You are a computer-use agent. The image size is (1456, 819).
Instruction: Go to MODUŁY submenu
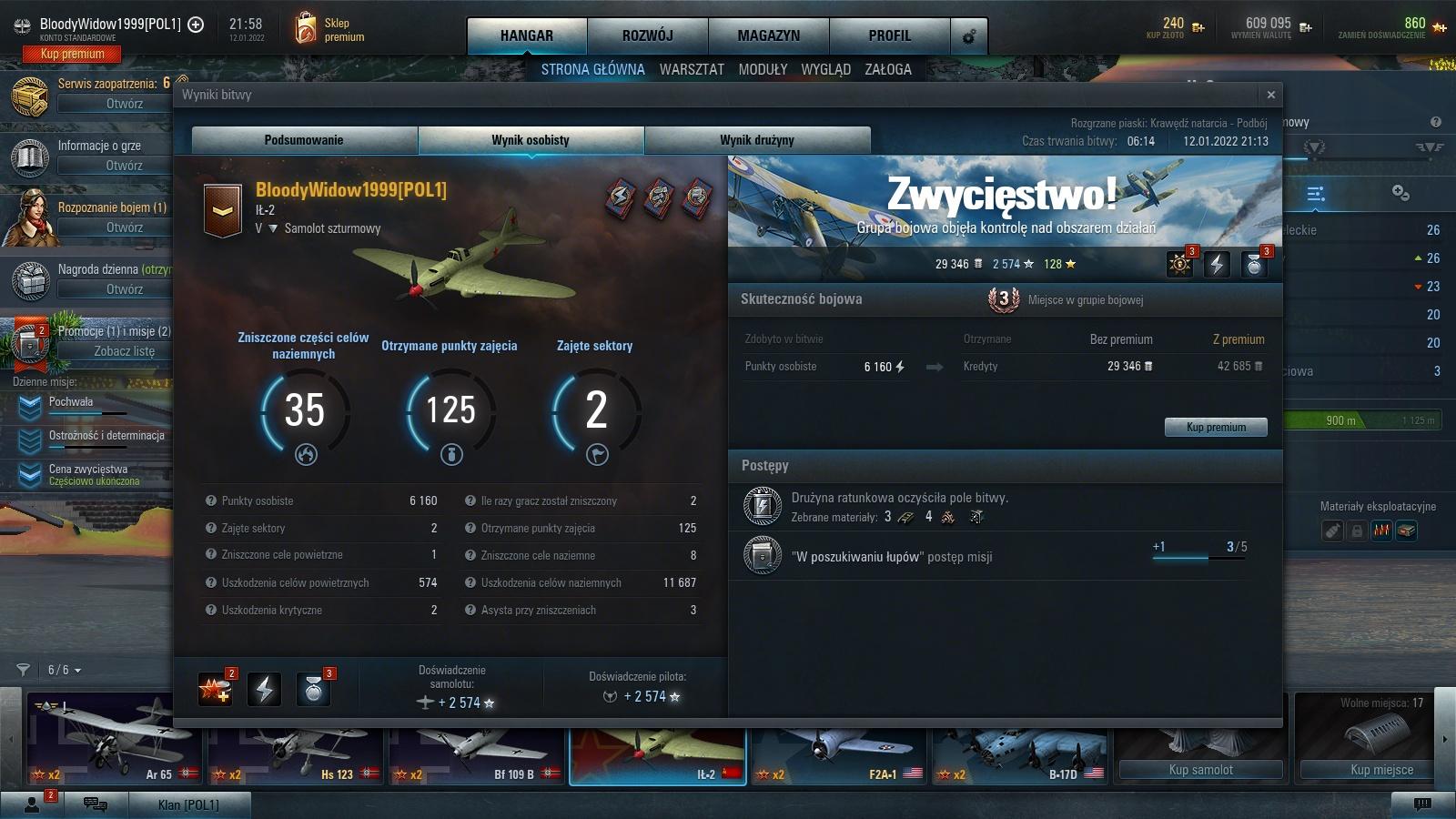[763, 69]
